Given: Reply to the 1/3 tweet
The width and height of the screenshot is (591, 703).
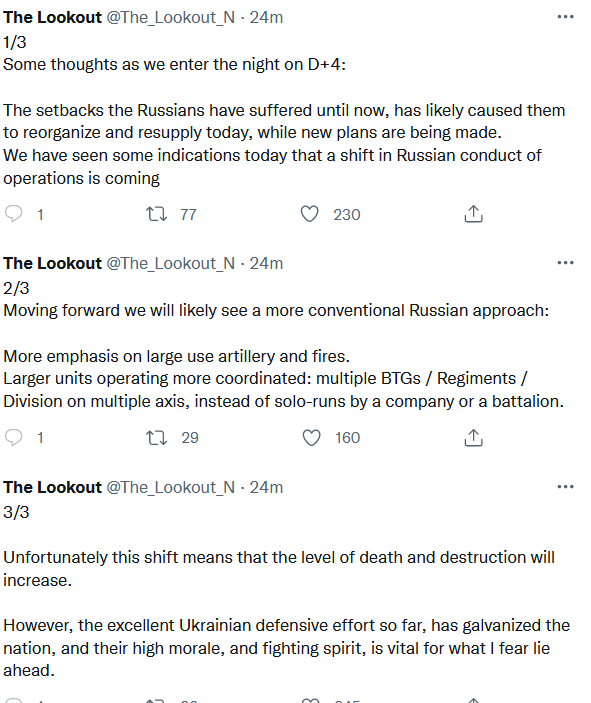Looking at the screenshot, I should [13, 214].
